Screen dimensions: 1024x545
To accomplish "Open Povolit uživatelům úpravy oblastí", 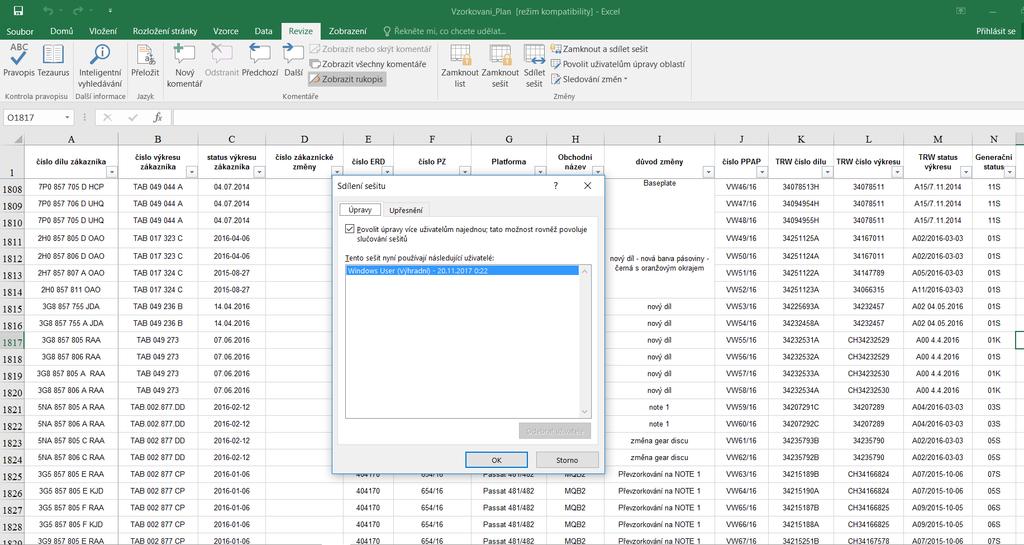I will 618,64.
